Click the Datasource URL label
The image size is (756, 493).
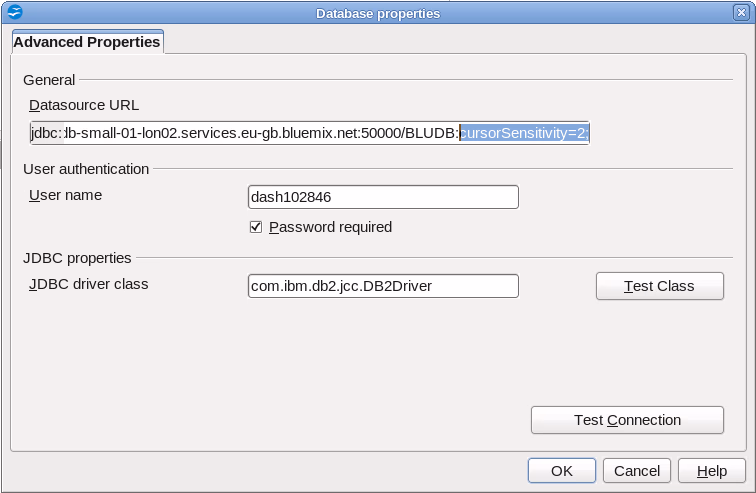tap(84, 105)
